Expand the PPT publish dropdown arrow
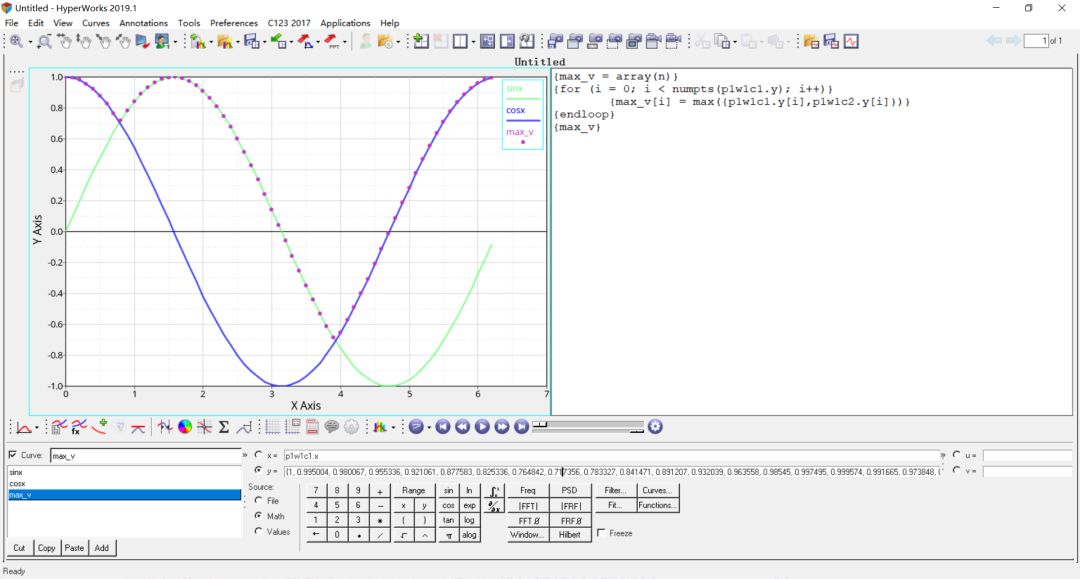 point(344,43)
